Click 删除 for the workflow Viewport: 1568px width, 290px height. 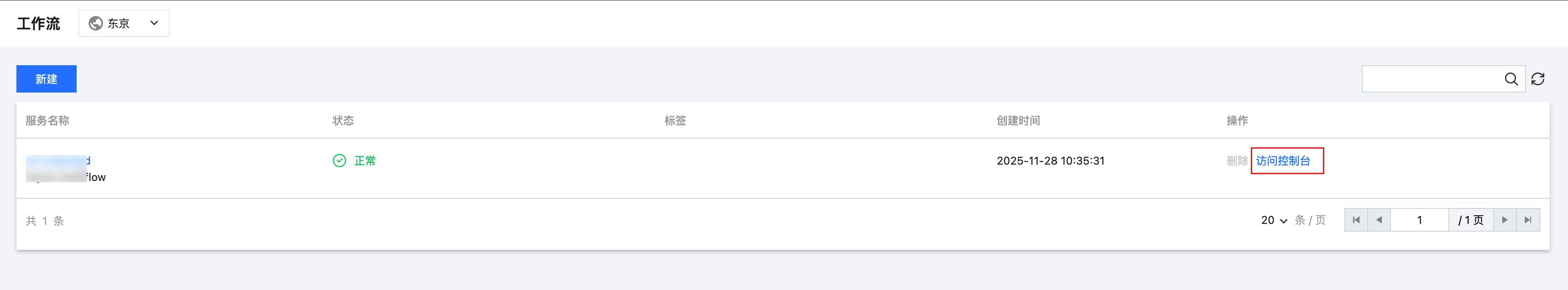coord(1237,161)
